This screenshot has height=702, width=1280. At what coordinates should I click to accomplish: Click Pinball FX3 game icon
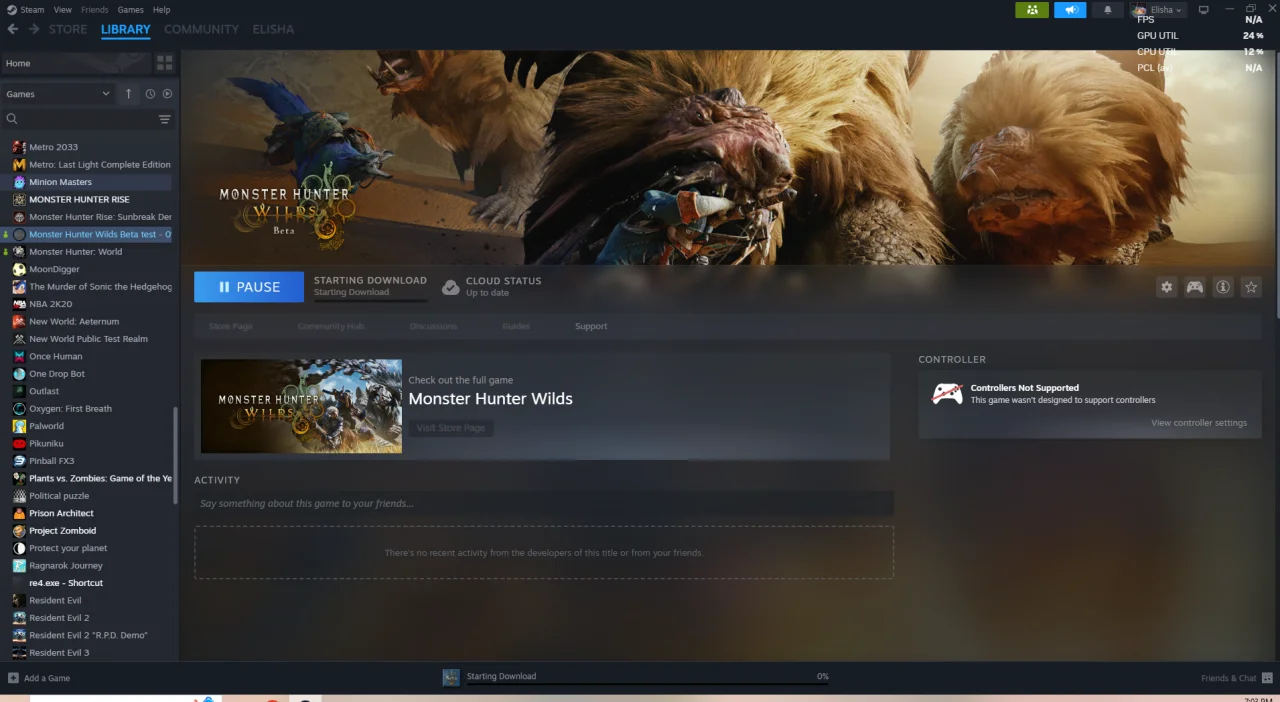click(19, 461)
